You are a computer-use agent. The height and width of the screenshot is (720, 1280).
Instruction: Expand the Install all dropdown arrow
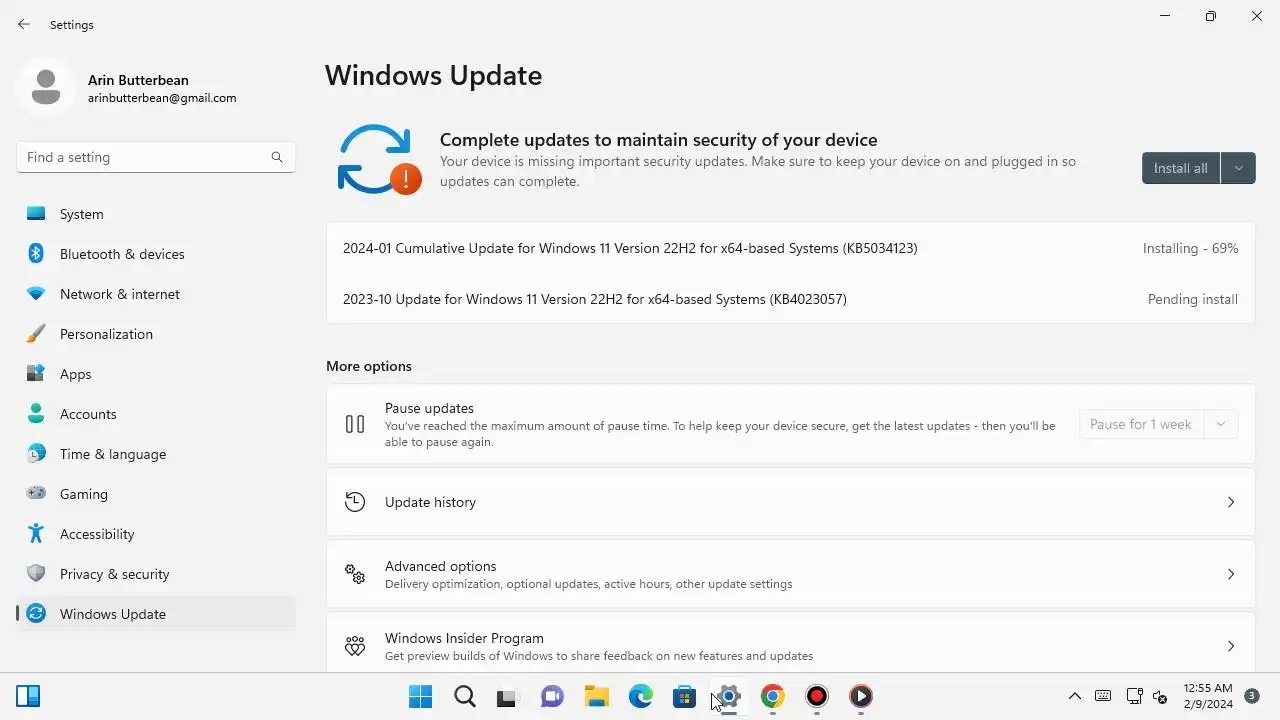[x=1238, y=168]
